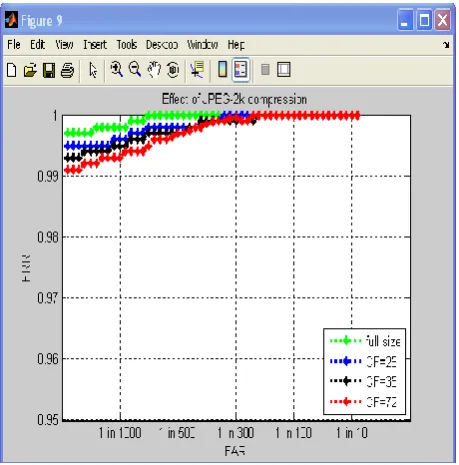This screenshot has width=459, height=465.
Task: Click the black line sample in legend
Action: [346, 381]
